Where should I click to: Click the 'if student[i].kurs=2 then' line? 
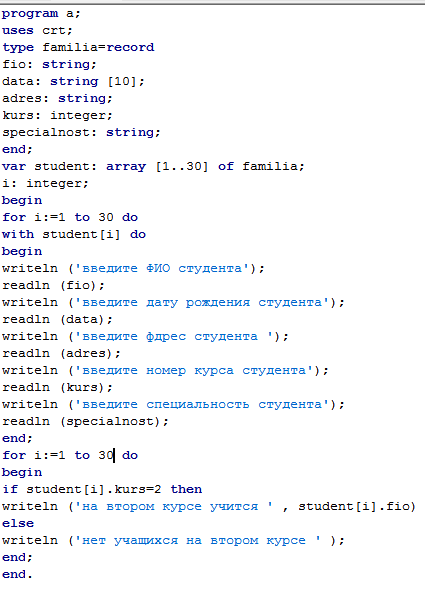102,489
